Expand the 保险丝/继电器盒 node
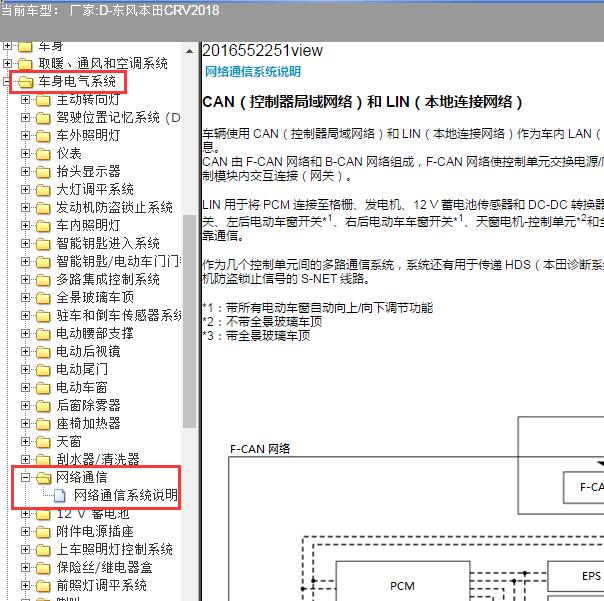Viewport: 604px width, 601px height. 25,567
